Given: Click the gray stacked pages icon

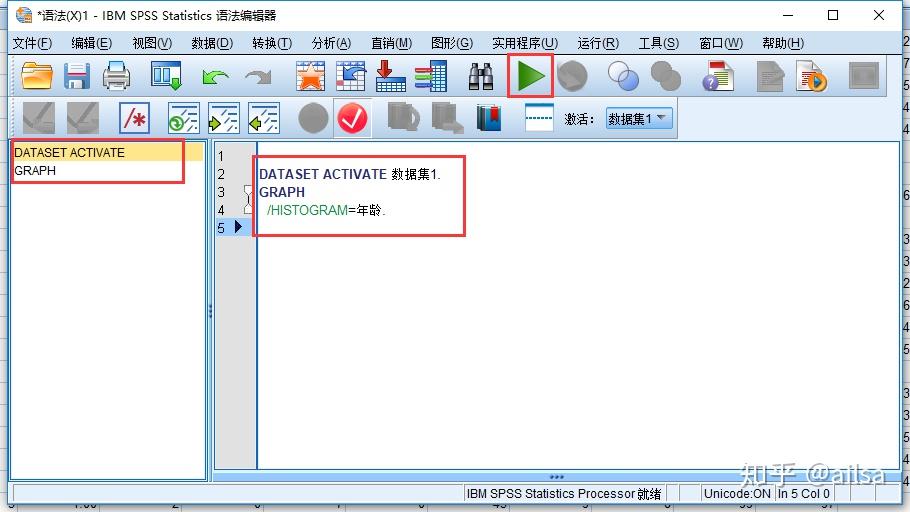Looking at the screenshot, I should [x=447, y=118].
